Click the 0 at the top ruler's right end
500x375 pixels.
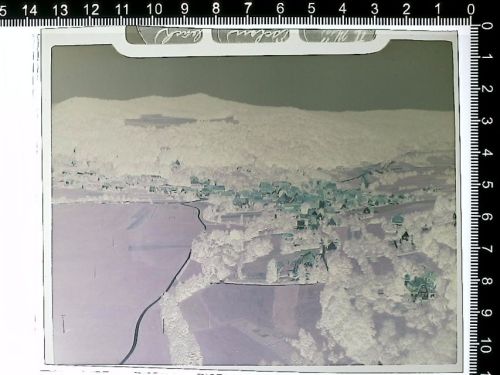pos(470,9)
